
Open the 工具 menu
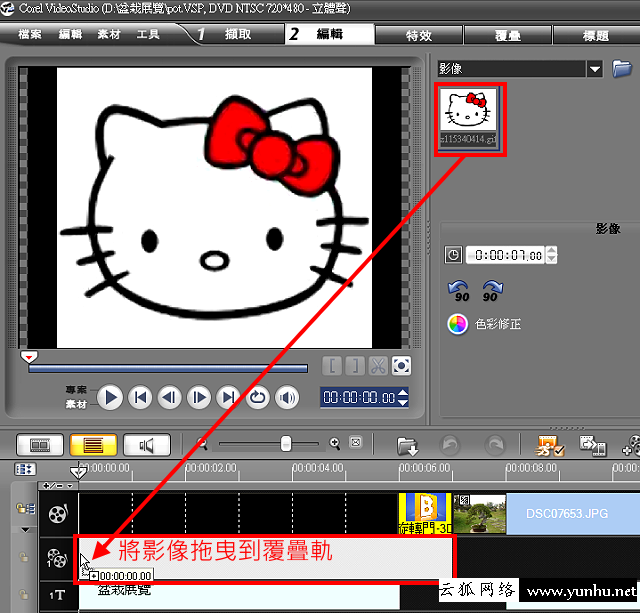click(148, 34)
